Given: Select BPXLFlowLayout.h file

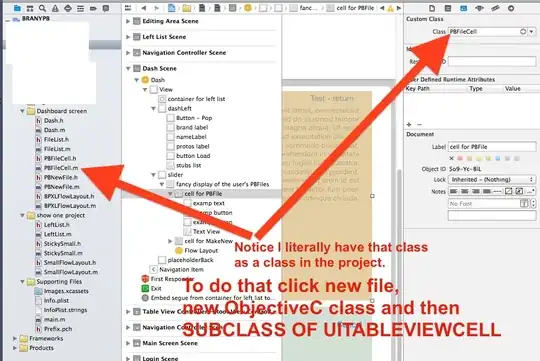Looking at the screenshot, I should [x=69, y=196].
